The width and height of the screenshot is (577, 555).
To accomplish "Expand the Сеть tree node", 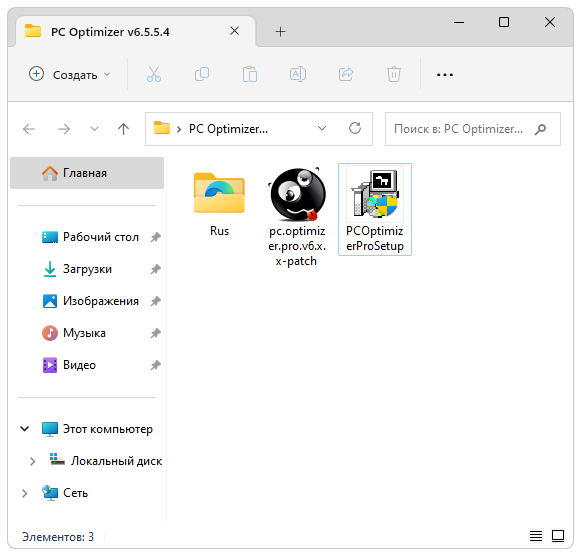I will tap(25, 493).
